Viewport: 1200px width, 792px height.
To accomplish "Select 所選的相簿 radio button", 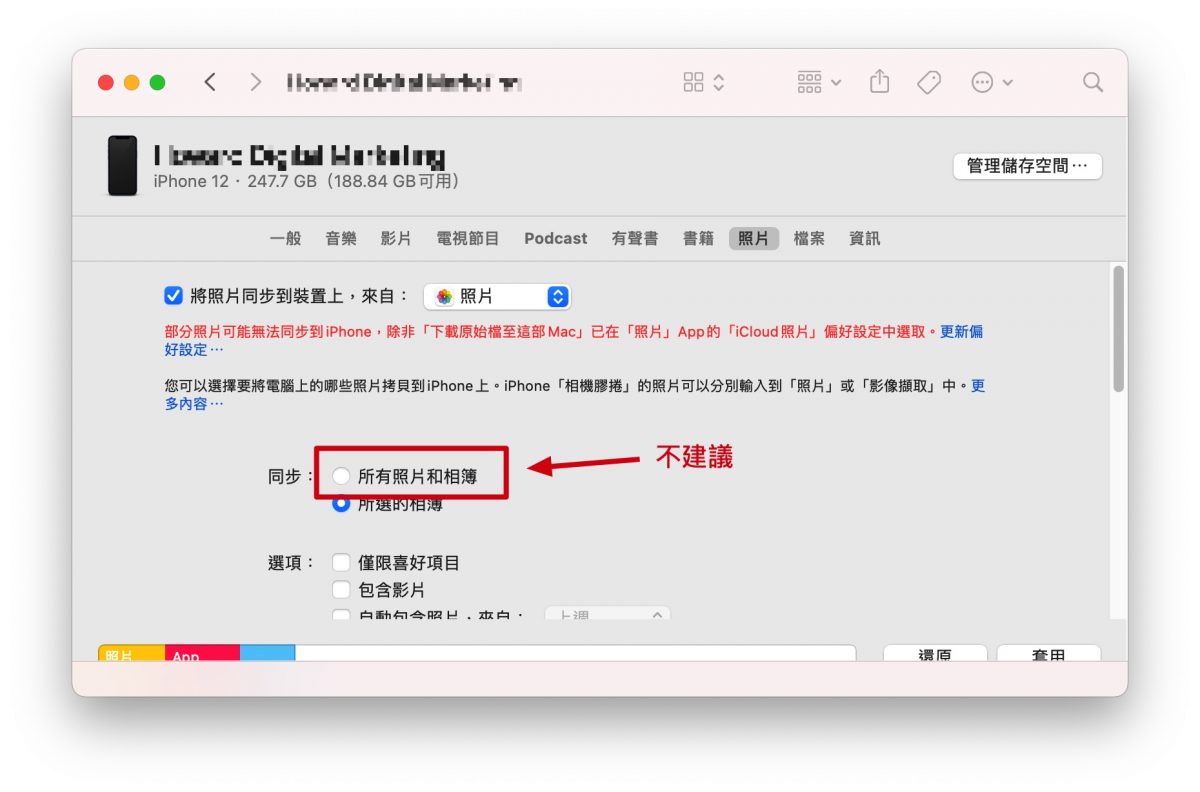I will 341,504.
